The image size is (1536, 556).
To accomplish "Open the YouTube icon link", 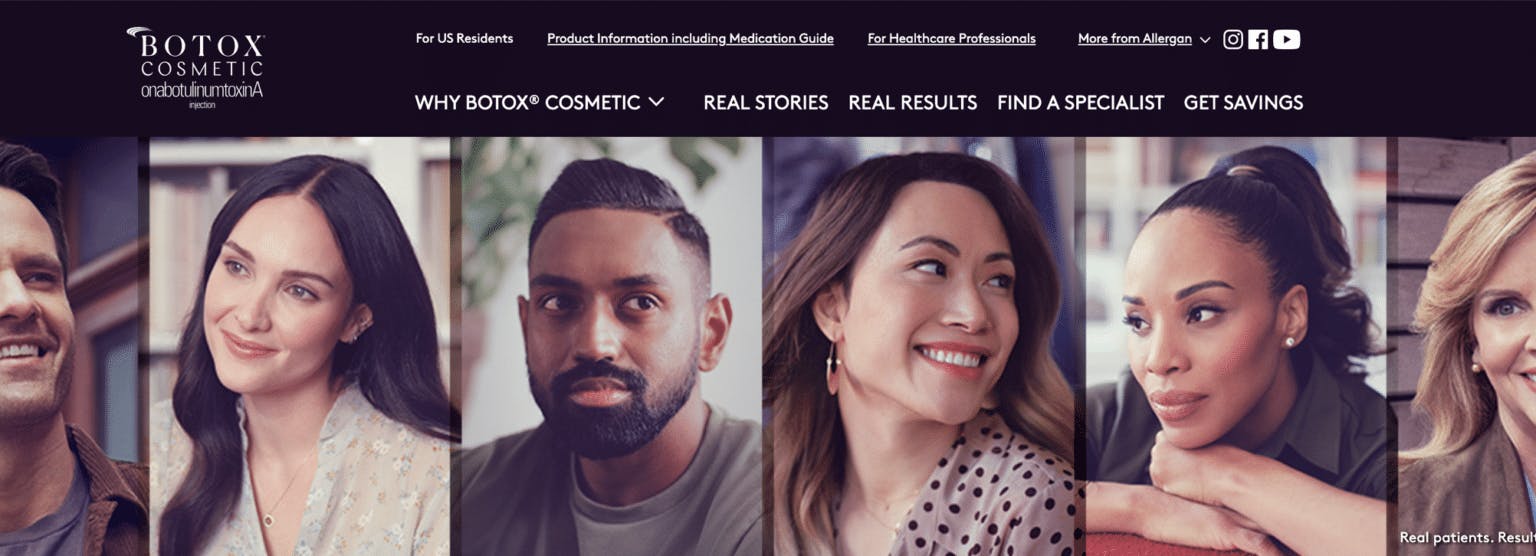I will [1287, 39].
